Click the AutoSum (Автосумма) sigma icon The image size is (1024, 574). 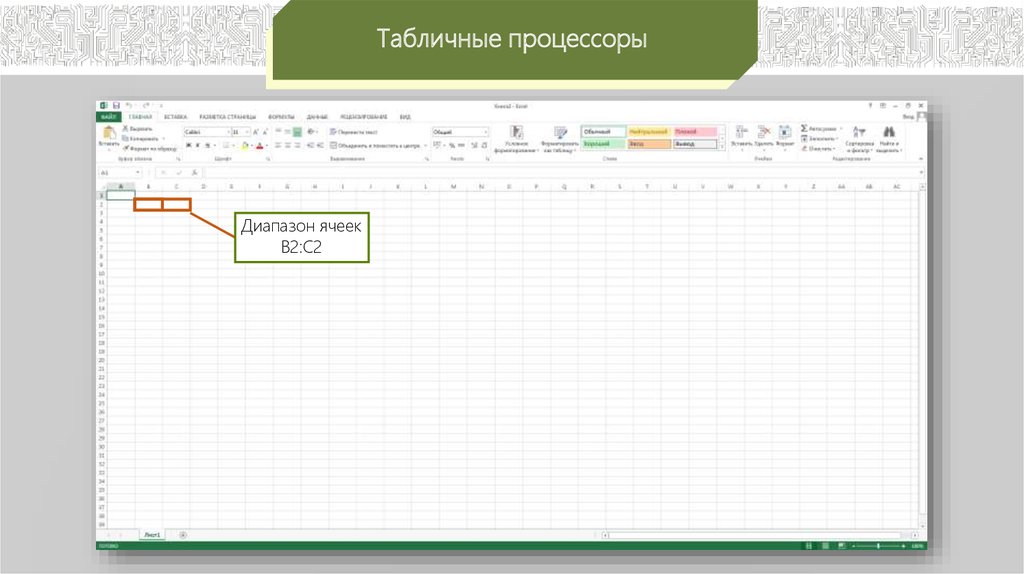[x=804, y=129]
